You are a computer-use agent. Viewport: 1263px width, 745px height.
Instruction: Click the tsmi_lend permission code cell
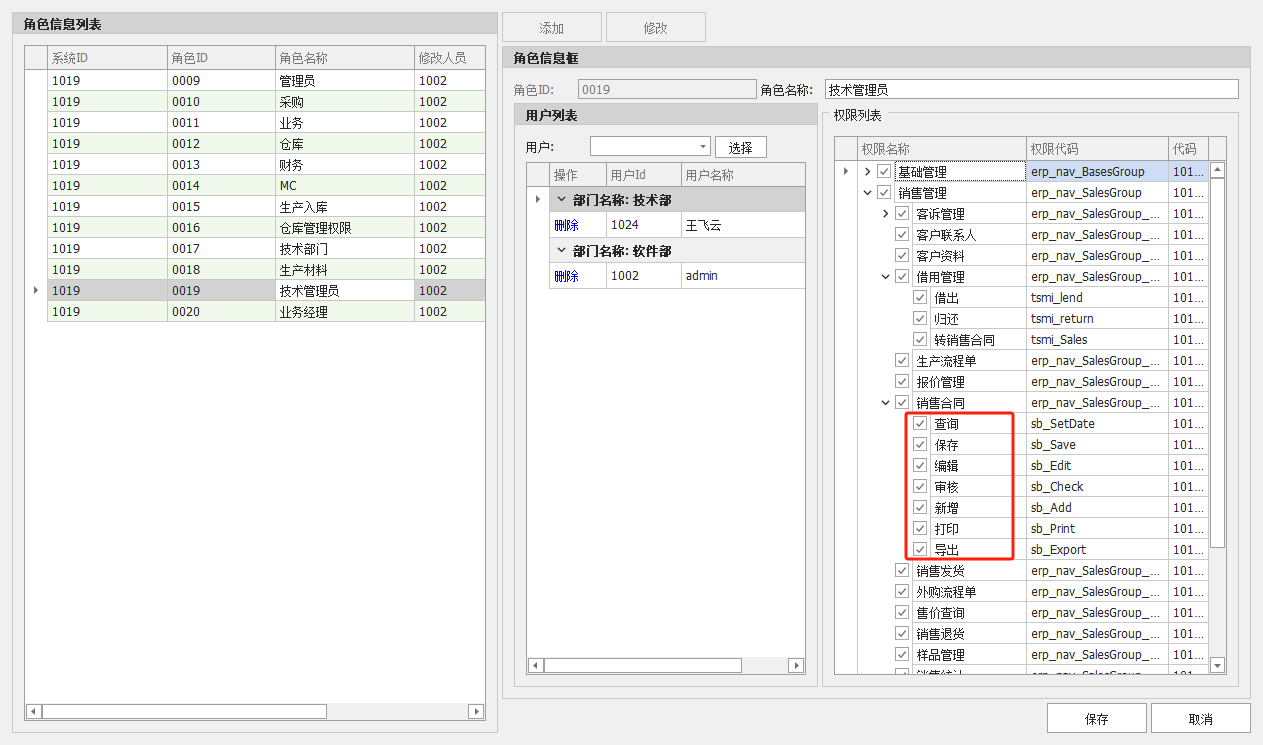(x=1097, y=298)
